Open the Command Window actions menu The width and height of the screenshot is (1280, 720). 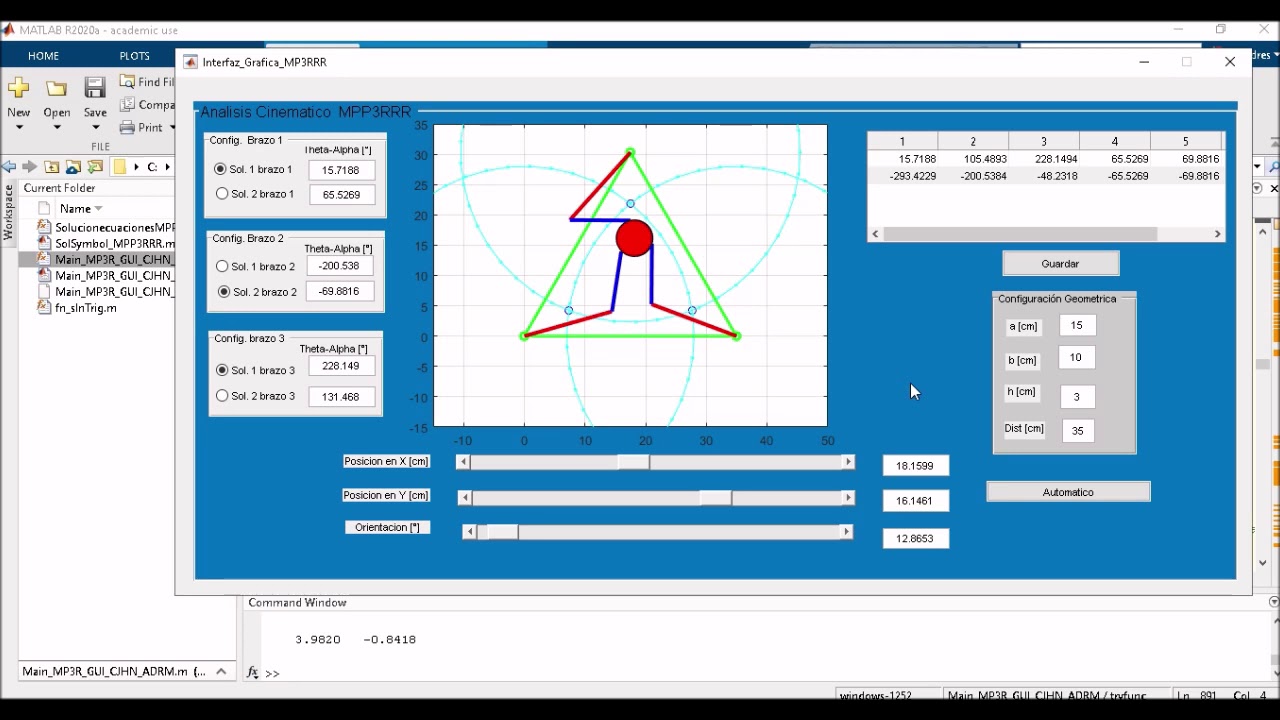[1273, 602]
